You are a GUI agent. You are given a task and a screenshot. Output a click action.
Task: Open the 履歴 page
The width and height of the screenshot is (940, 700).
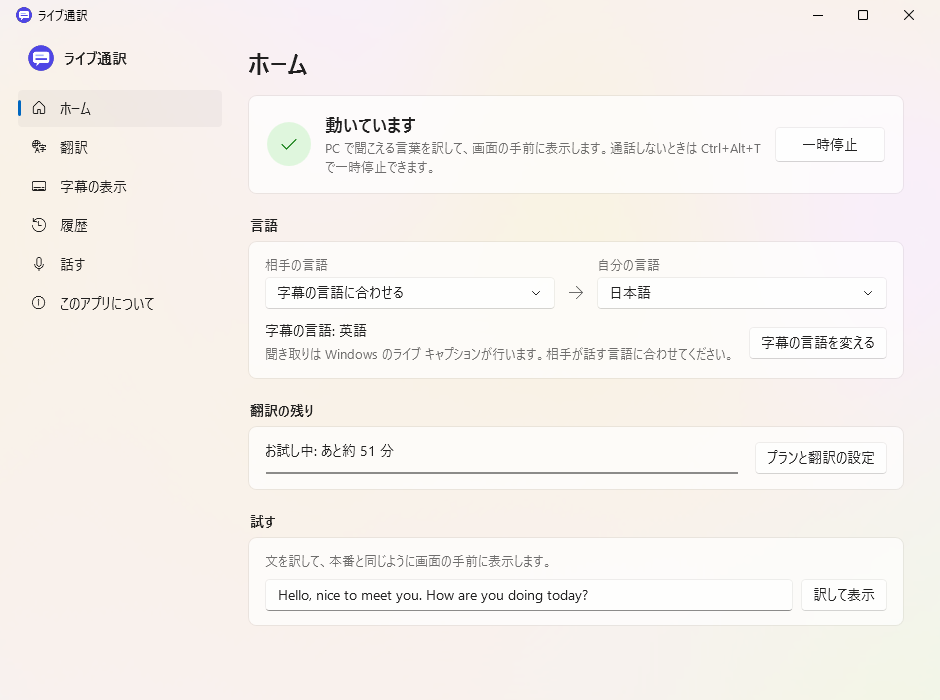[x=120, y=225]
